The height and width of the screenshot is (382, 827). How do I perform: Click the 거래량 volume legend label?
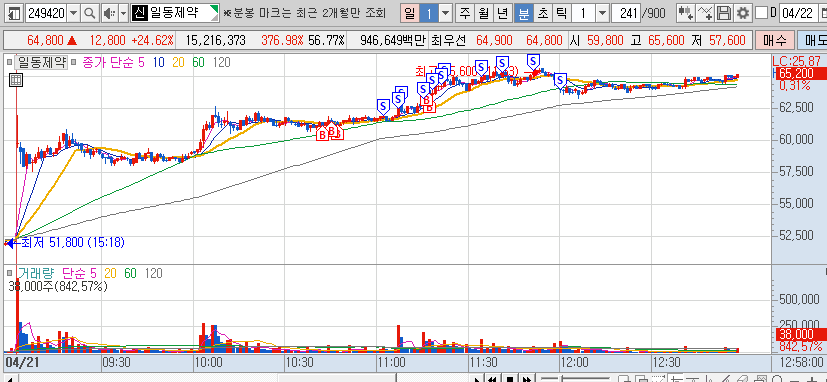[35, 273]
